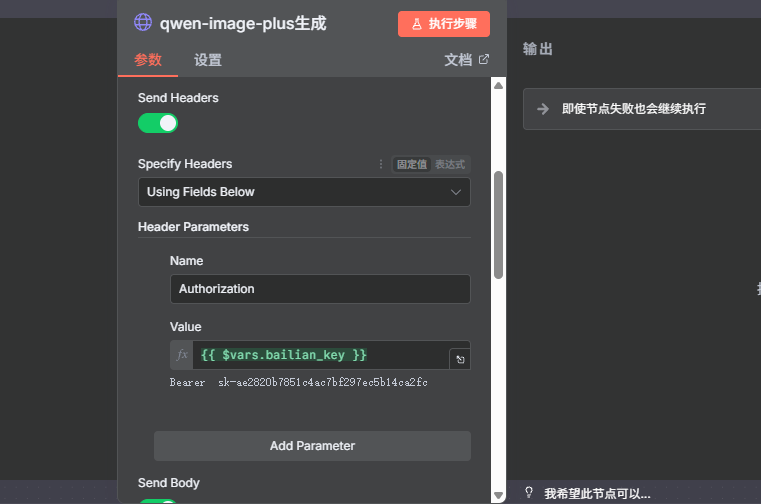
Task: Open the 文档 documentation link
Action: point(458,60)
